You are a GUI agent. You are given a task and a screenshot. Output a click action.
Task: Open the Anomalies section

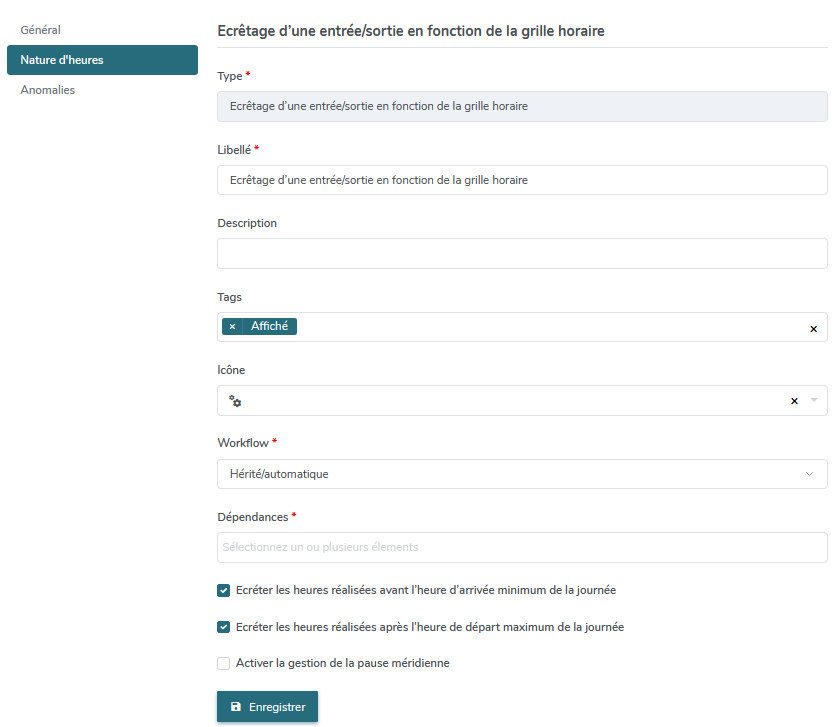click(x=47, y=90)
